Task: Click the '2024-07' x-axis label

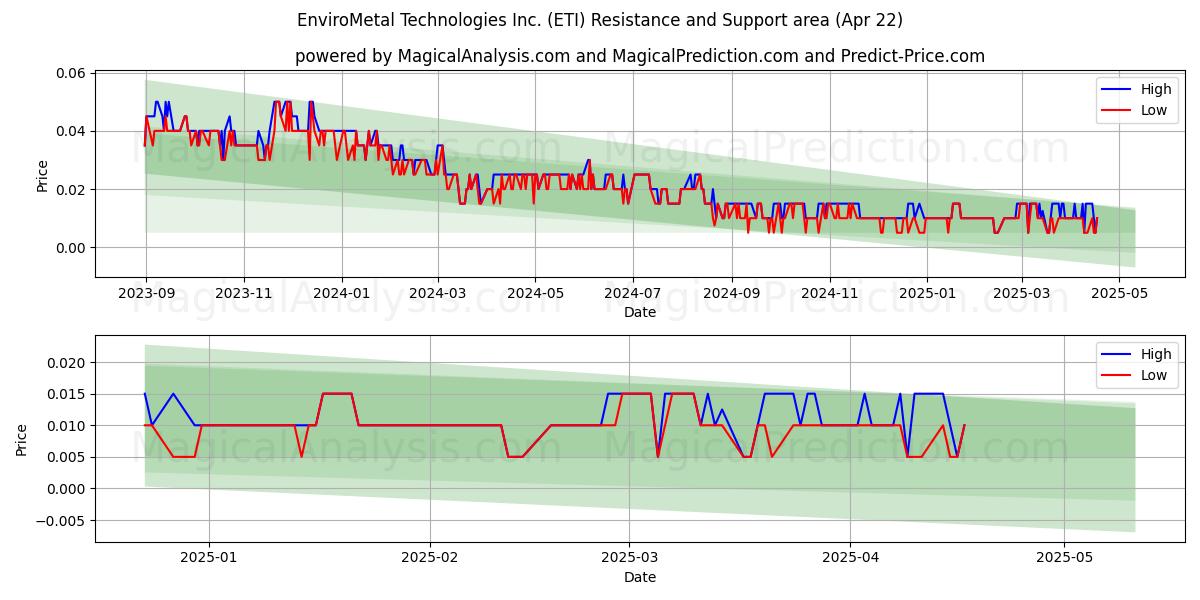Action: coord(632,294)
